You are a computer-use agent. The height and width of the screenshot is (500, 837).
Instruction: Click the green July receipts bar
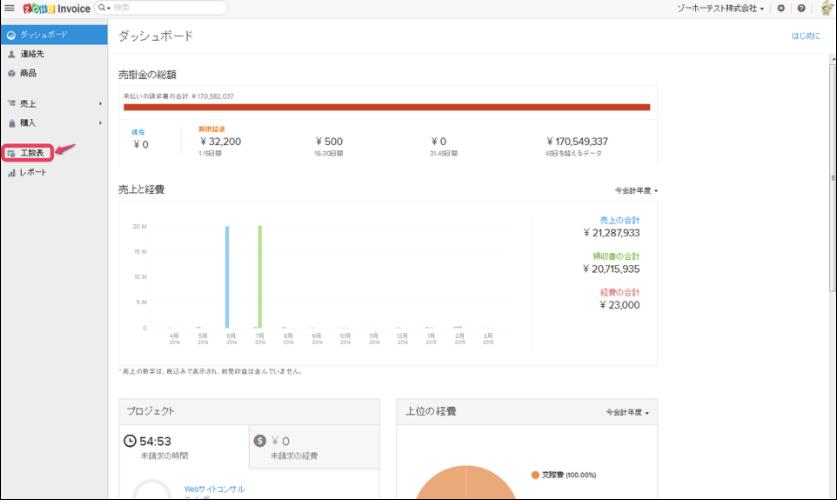[260, 276]
